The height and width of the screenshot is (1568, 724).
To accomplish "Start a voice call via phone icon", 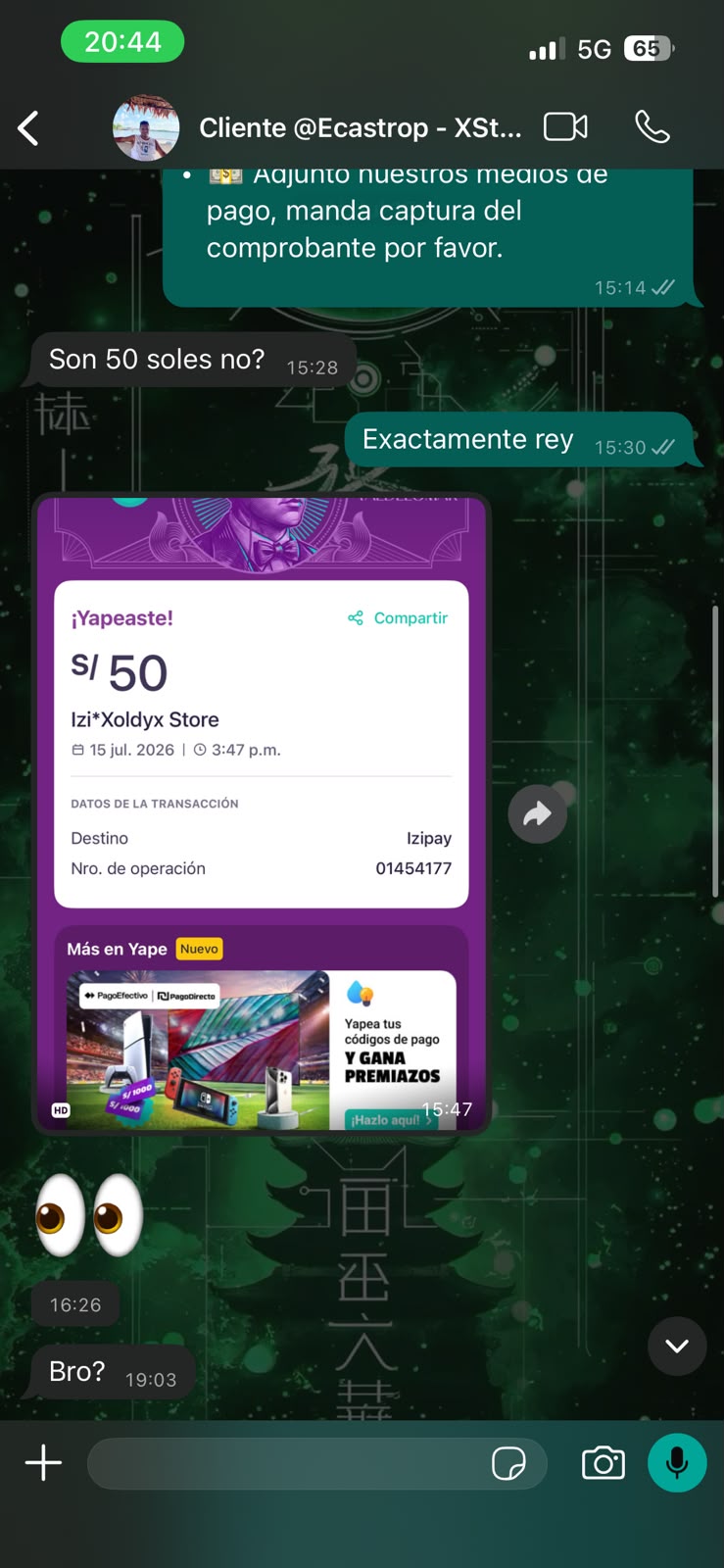I will [x=652, y=127].
